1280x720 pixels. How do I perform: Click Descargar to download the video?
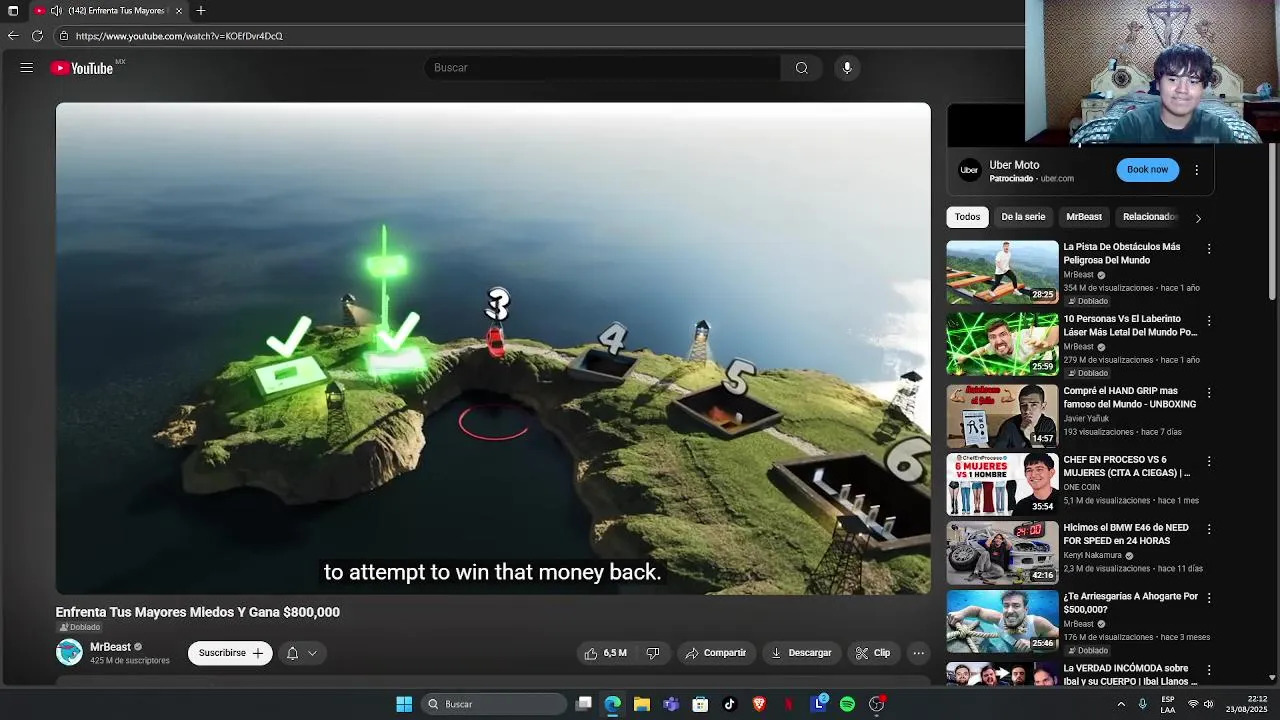(x=800, y=653)
